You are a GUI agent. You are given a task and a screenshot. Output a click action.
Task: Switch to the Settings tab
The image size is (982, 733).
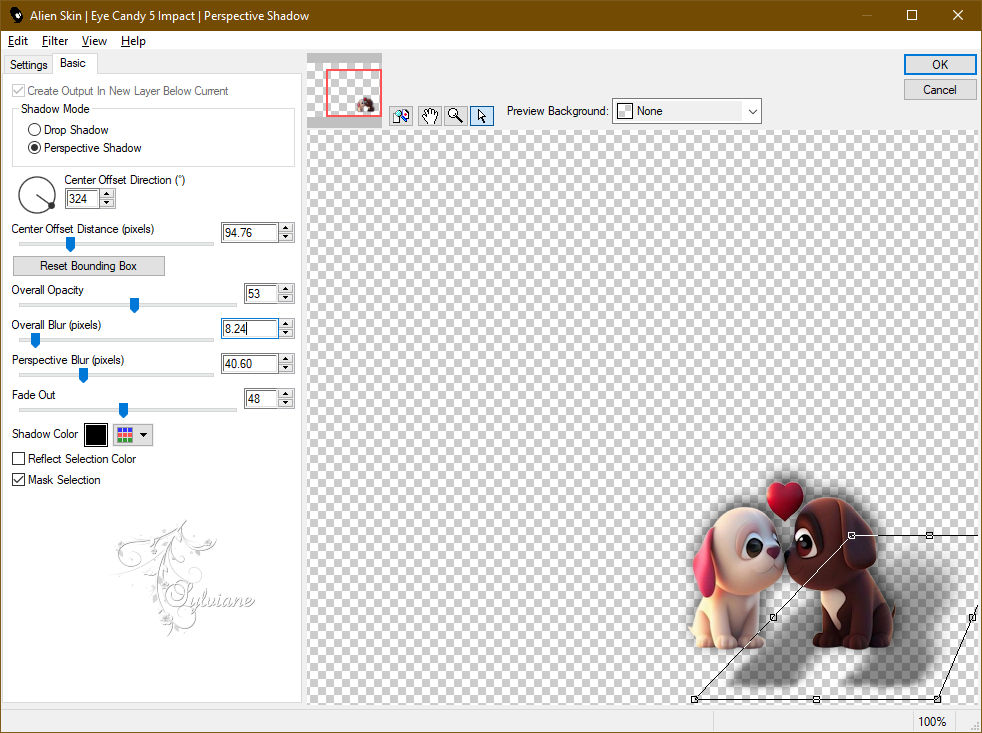(x=28, y=65)
